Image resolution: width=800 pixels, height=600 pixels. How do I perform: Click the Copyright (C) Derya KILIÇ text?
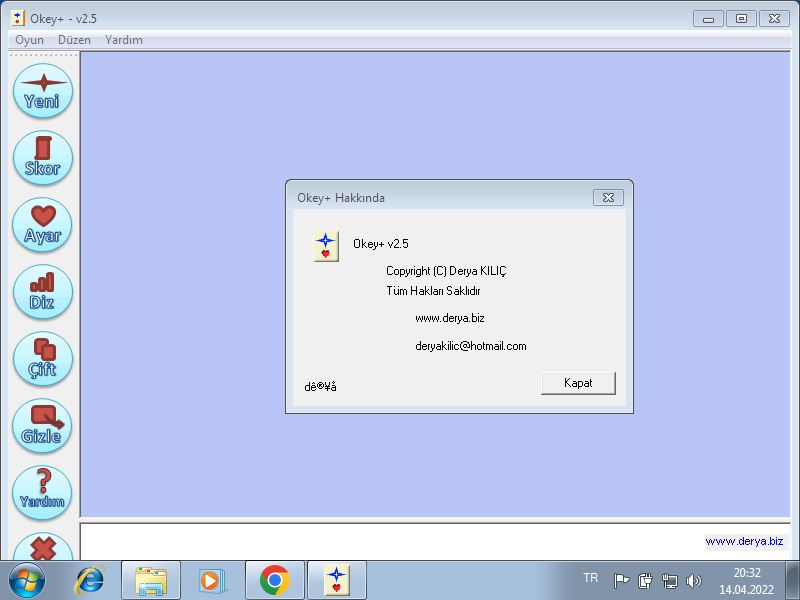tap(446, 271)
